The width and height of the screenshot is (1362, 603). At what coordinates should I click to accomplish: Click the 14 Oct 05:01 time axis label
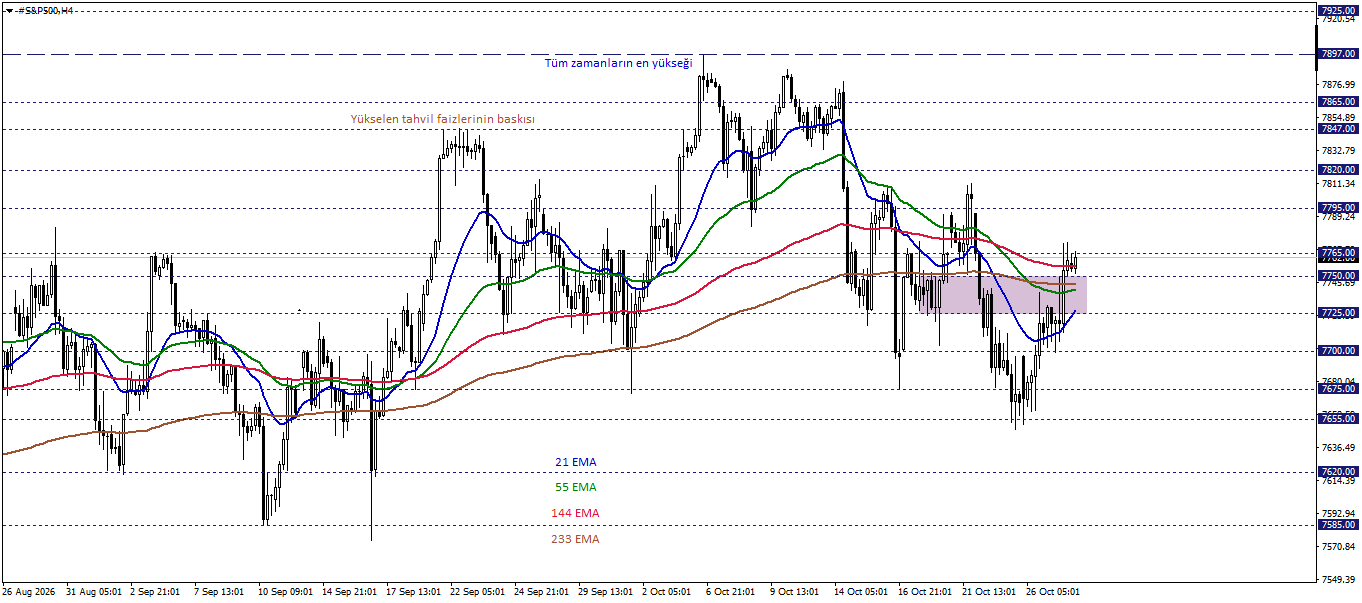[861, 592]
